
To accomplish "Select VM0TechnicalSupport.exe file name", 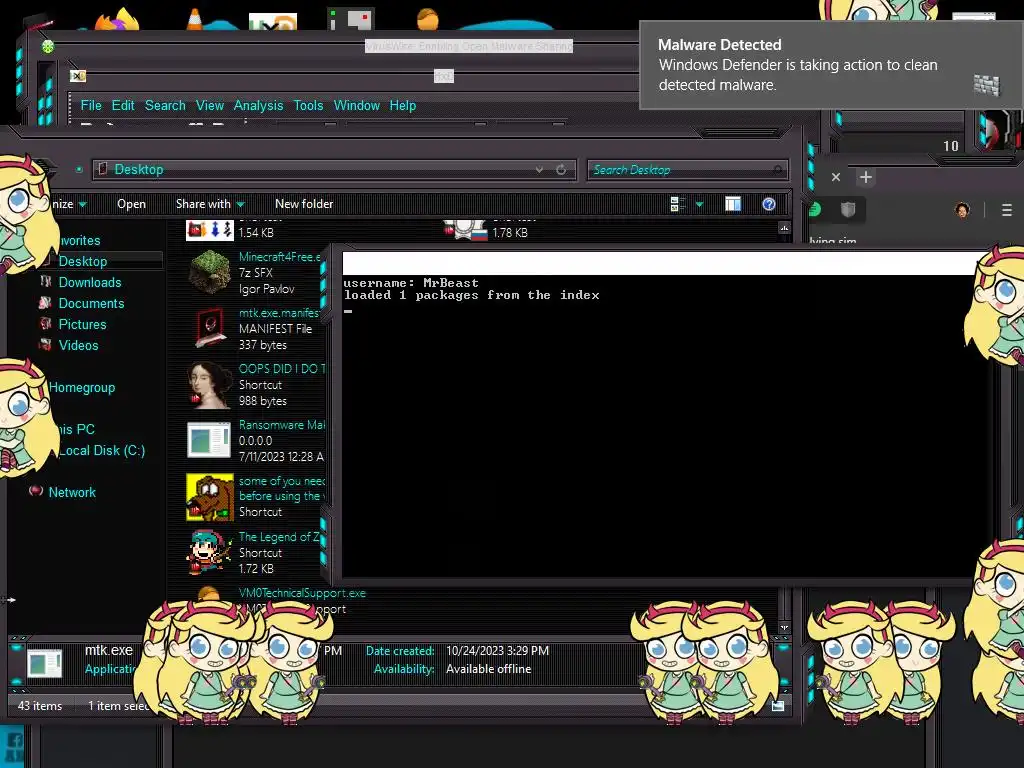I will click(302, 593).
